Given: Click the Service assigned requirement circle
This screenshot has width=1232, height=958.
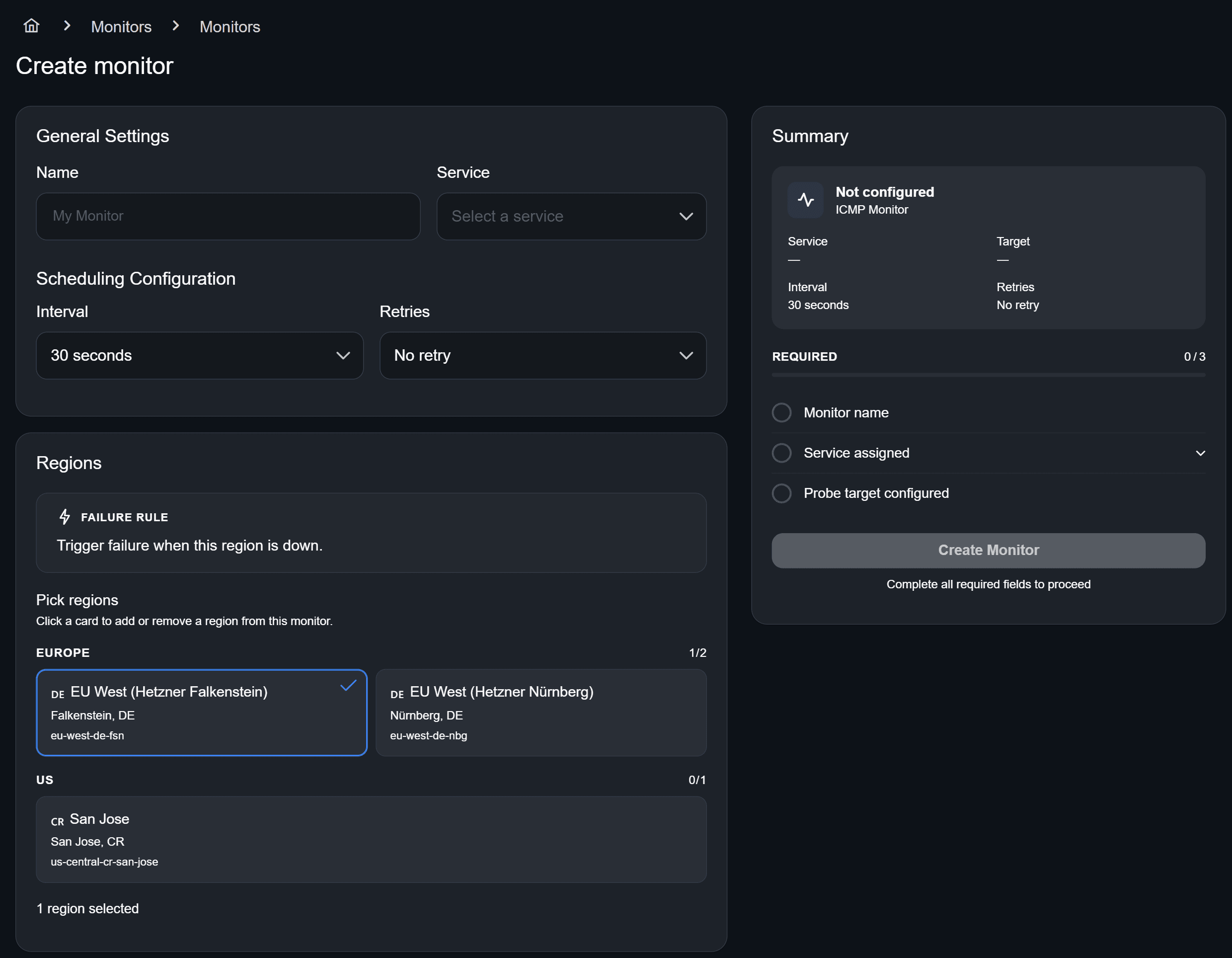Looking at the screenshot, I should point(781,453).
